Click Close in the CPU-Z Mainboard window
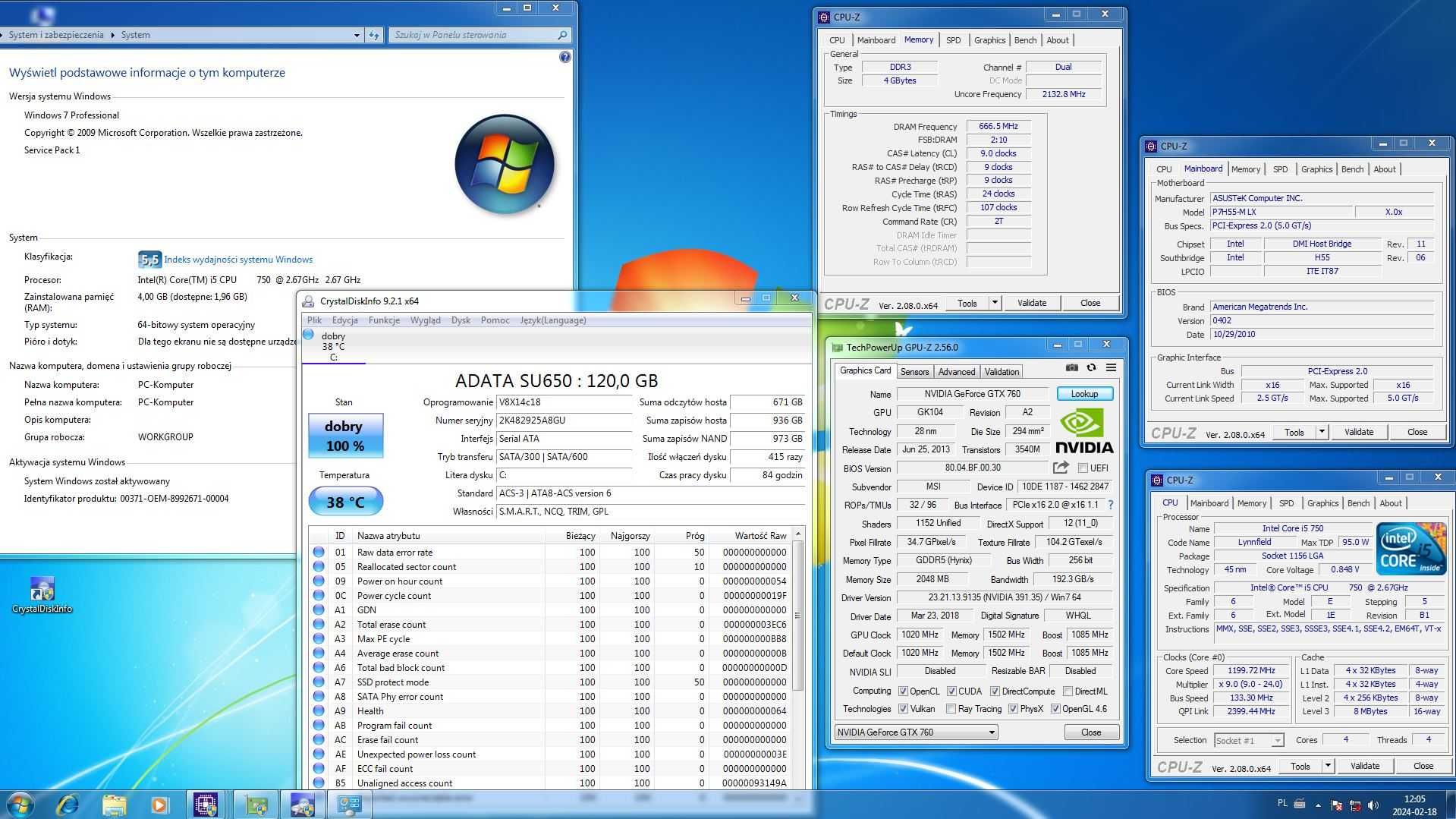This screenshot has height=819, width=1456. [x=1417, y=432]
